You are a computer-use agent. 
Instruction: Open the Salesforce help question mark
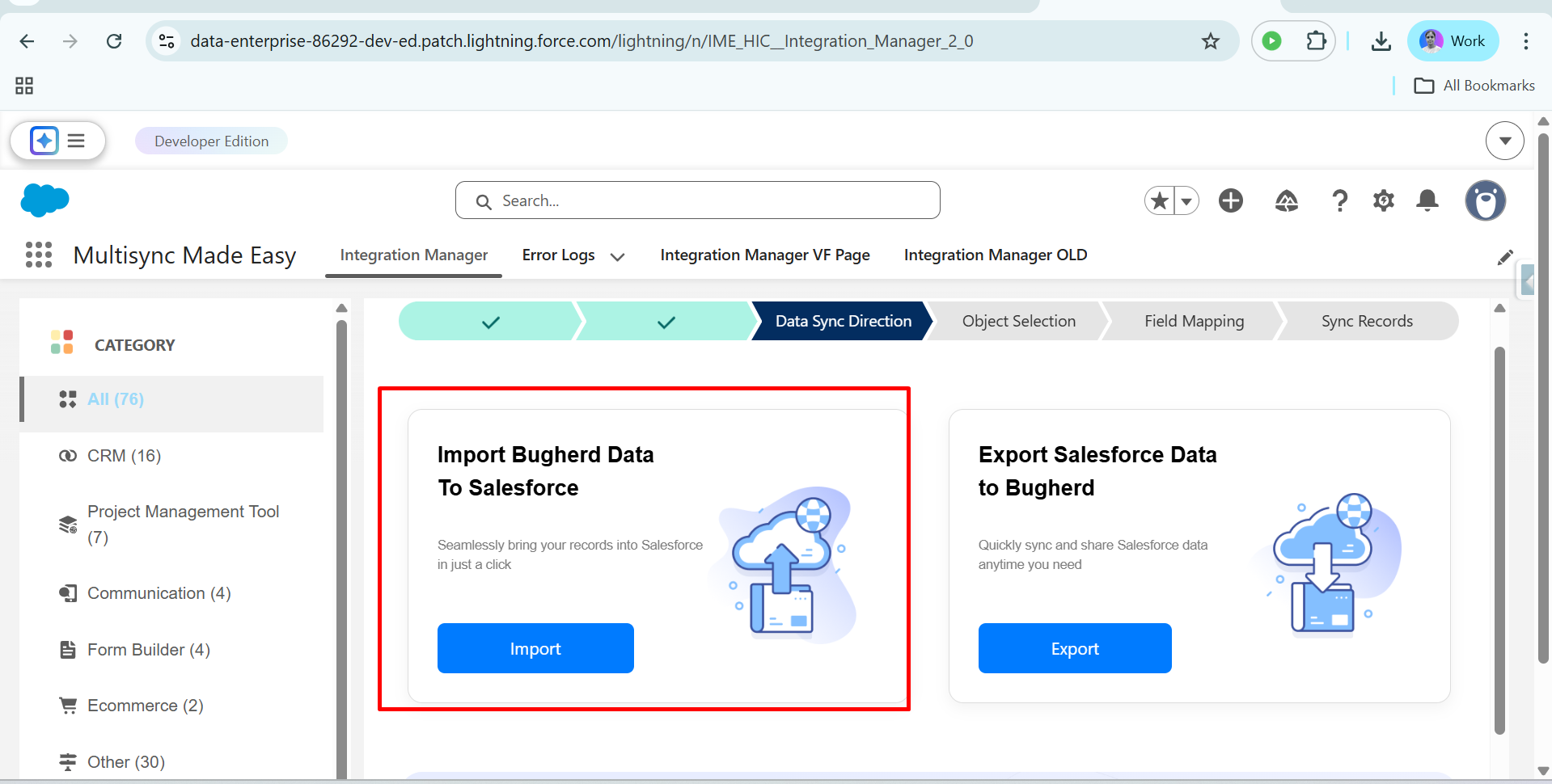click(x=1339, y=200)
